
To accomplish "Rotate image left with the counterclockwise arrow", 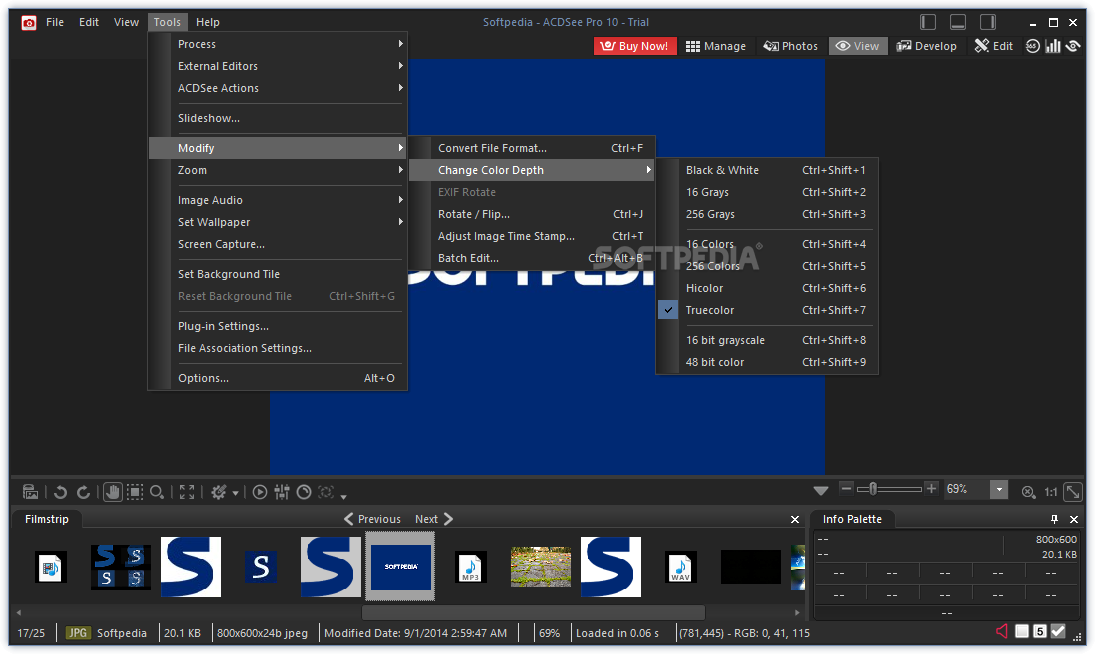I will [x=60, y=492].
